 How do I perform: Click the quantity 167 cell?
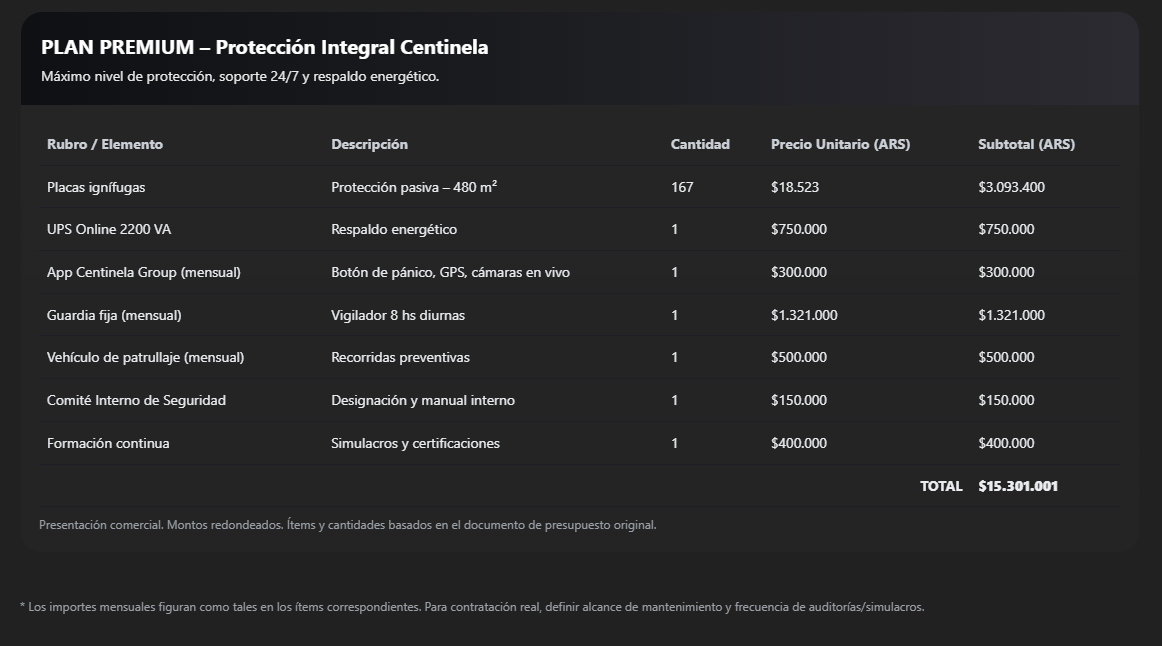(x=682, y=187)
